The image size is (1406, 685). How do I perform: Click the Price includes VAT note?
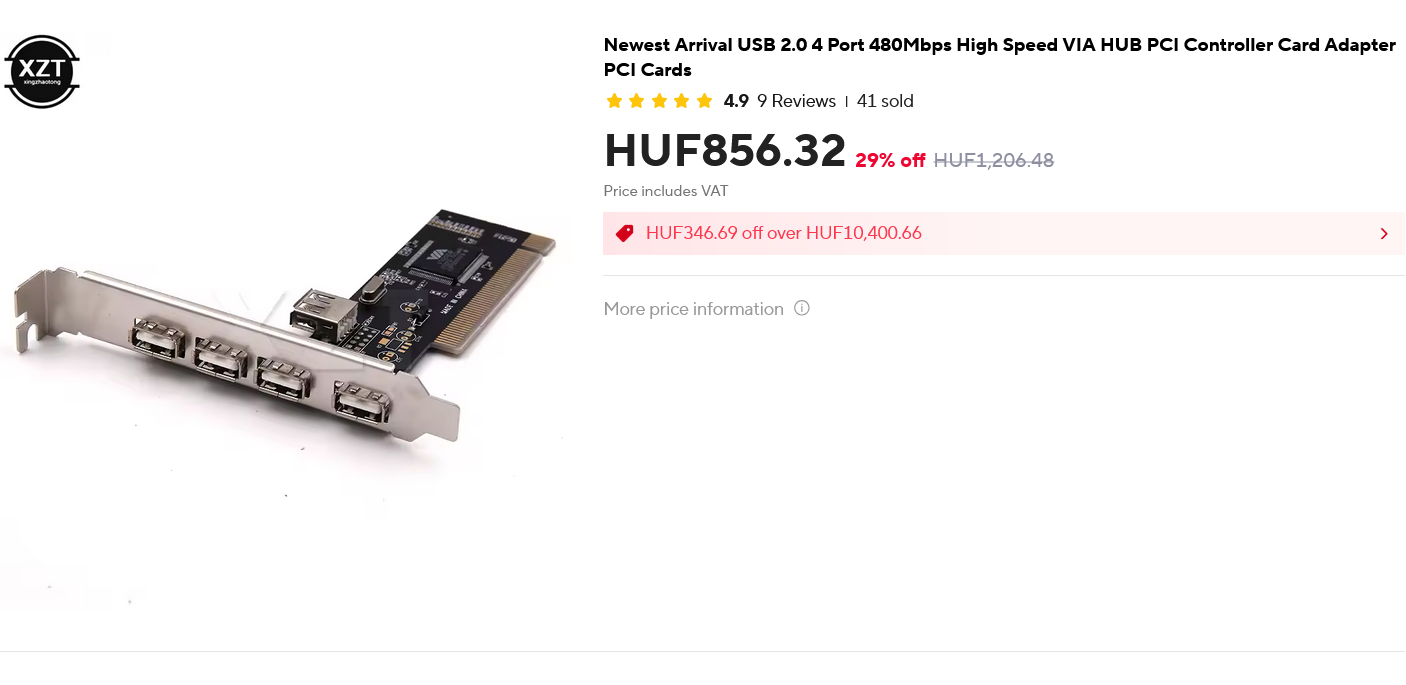pos(666,191)
